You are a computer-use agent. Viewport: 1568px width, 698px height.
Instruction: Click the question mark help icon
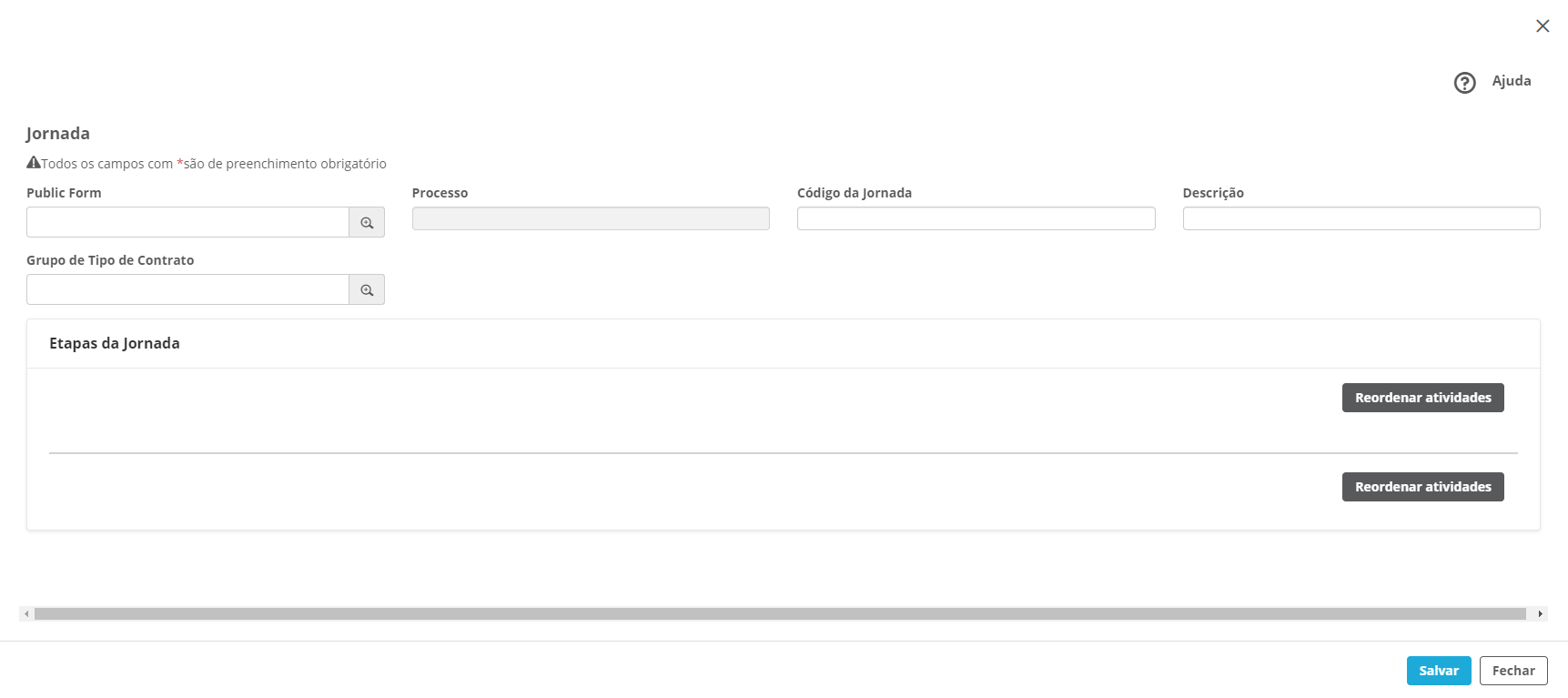(1464, 83)
